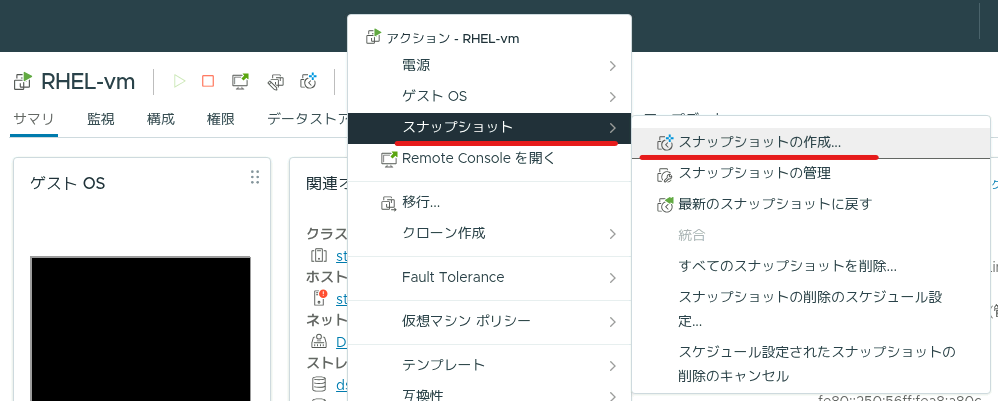Image resolution: width=998 pixels, height=401 pixels.
Task: Click the ゲスト OS card heading
Action: point(67,183)
